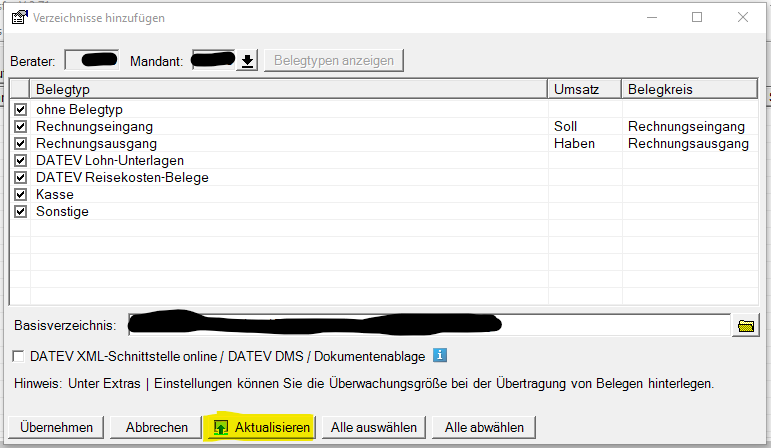The width and height of the screenshot is (771, 448).
Task: Uncheck DATEV Lohn-Unterlagen checkbox
Action: 20,160
